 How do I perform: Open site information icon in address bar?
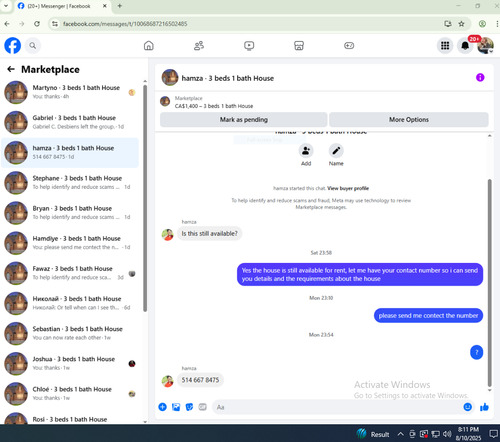pos(55,24)
